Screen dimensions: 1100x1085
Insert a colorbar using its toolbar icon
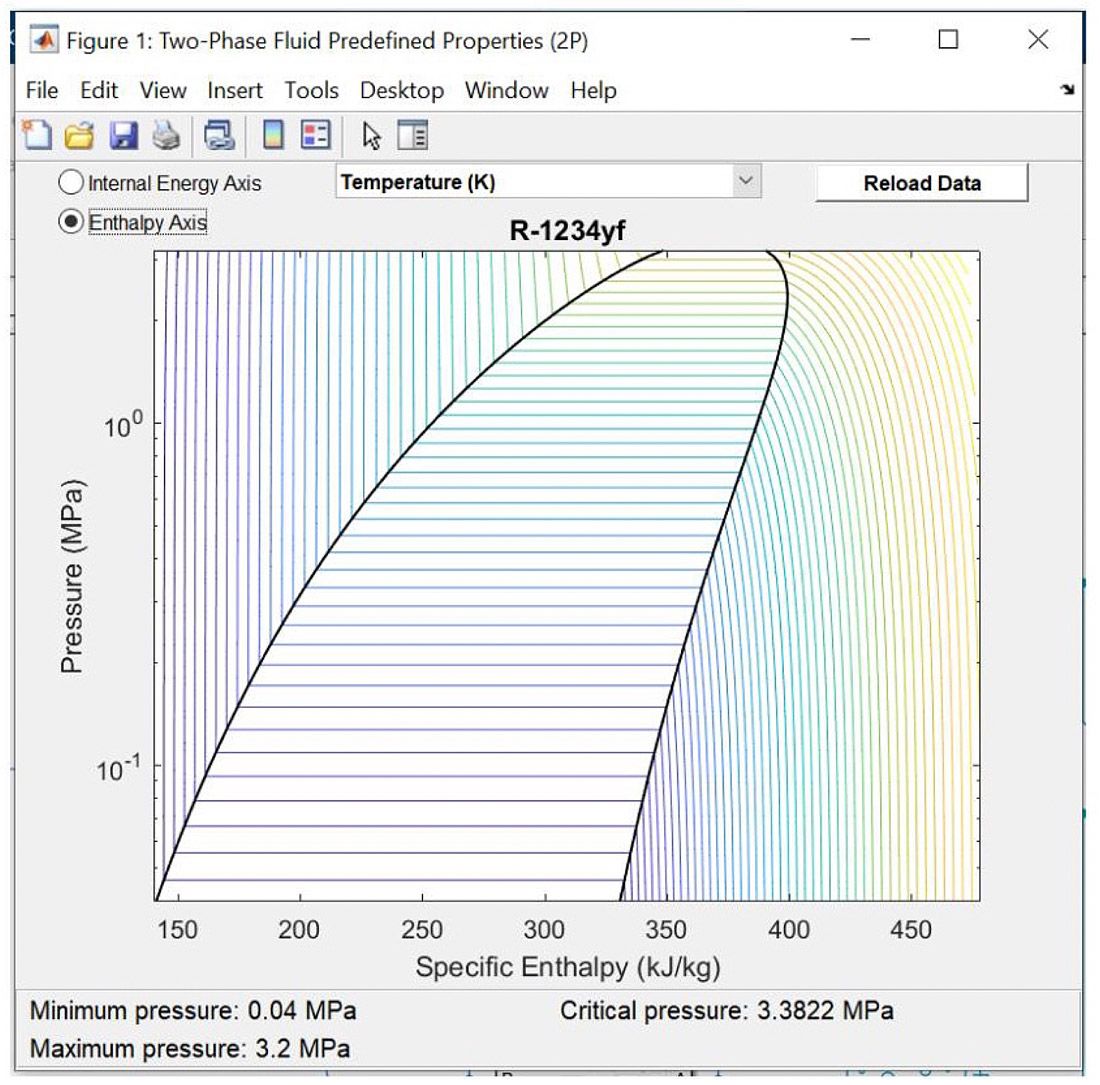272,134
